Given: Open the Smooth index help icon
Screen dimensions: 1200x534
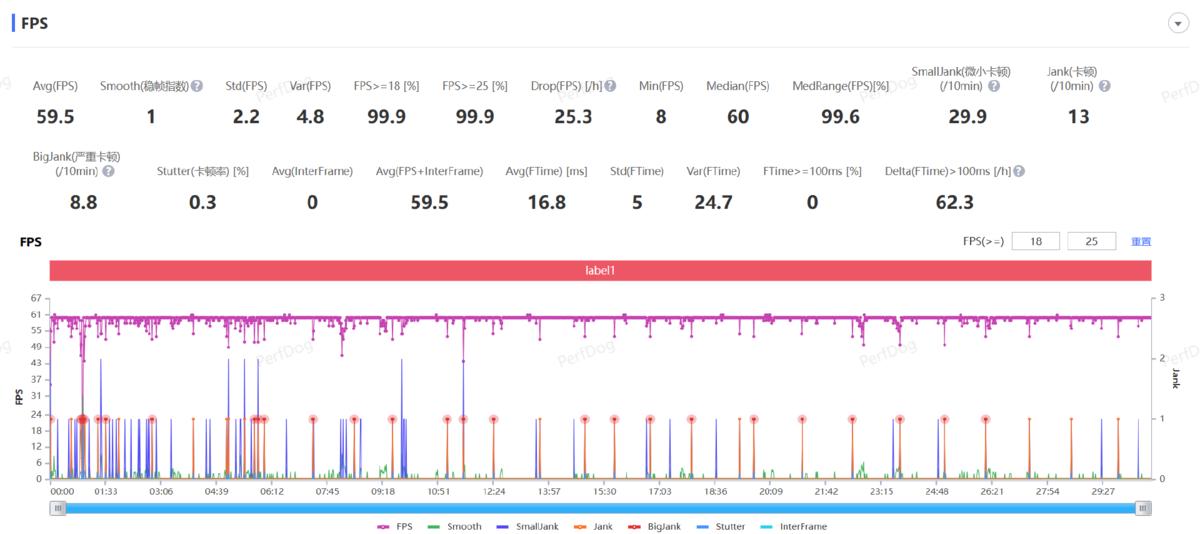Looking at the screenshot, I should click(x=197, y=86).
